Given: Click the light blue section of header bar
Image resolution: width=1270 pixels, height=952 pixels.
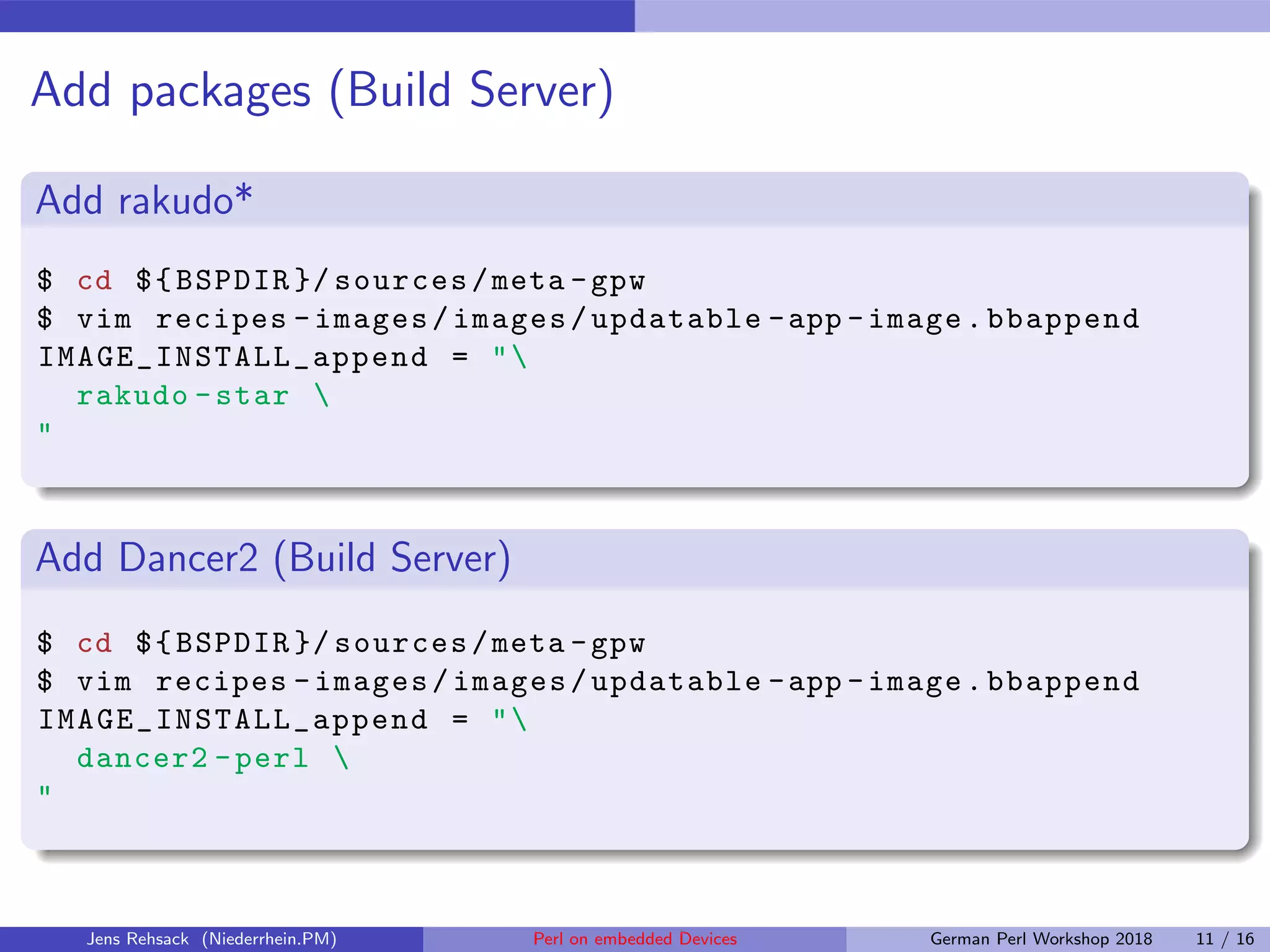Looking at the screenshot, I should click(x=952, y=16).
